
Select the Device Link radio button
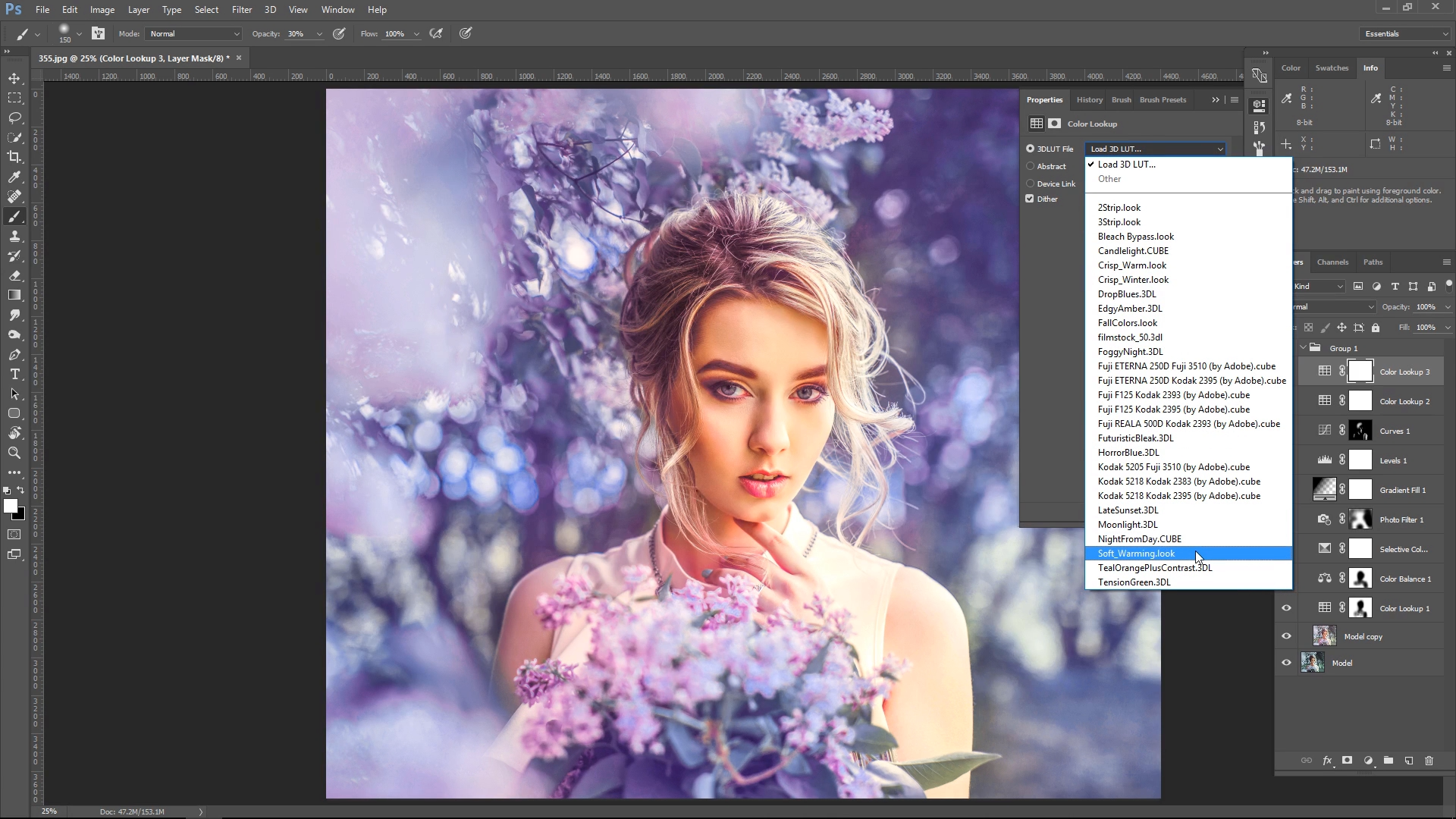(x=1030, y=184)
